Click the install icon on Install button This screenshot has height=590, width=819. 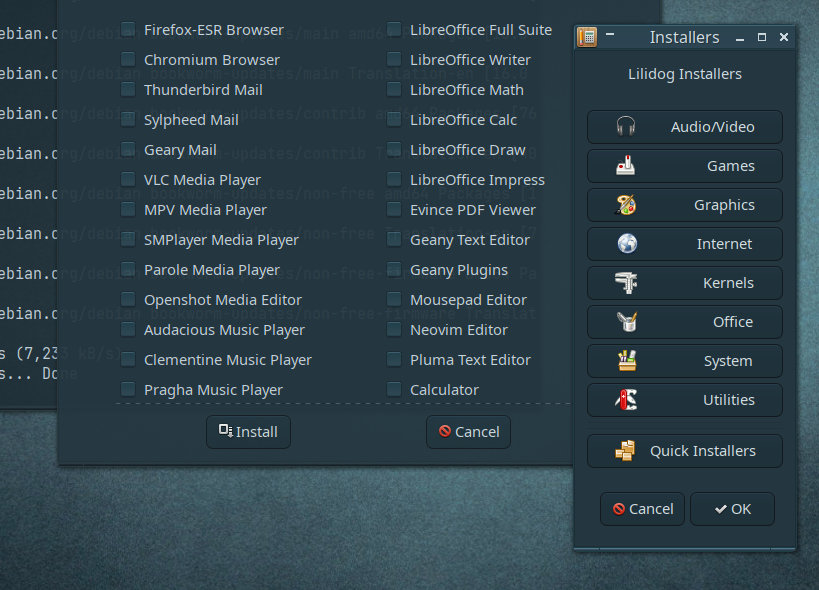coord(226,431)
